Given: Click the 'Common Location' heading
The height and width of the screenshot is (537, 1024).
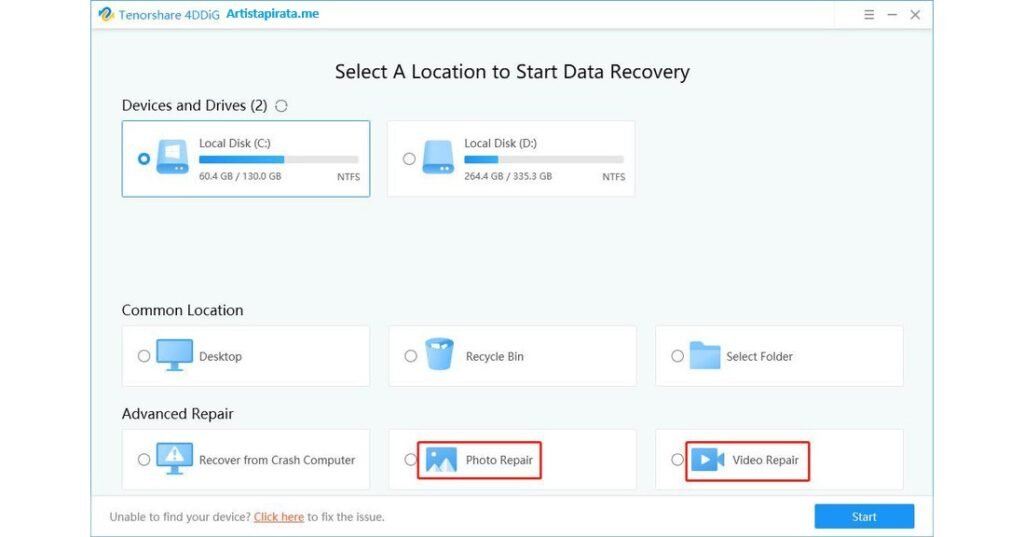Looking at the screenshot, I should pyautogui.click(x=182, y=310).
